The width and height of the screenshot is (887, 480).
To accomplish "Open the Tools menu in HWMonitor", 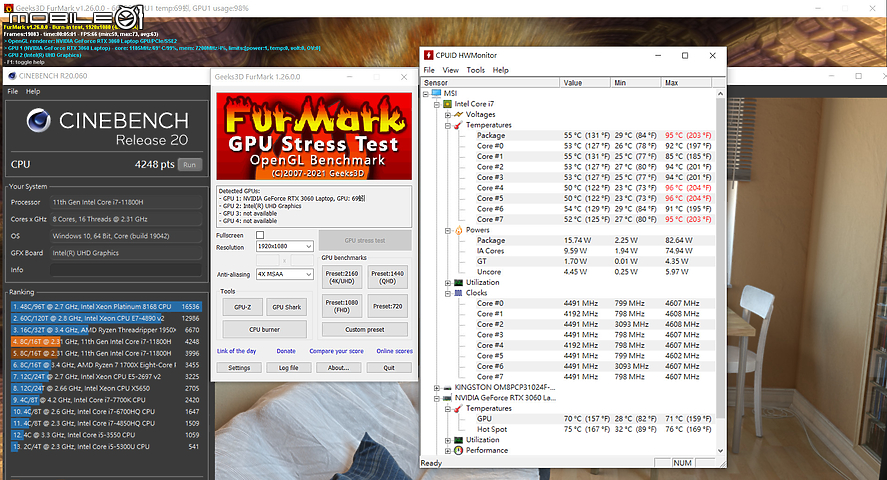I will click(476, 70).
